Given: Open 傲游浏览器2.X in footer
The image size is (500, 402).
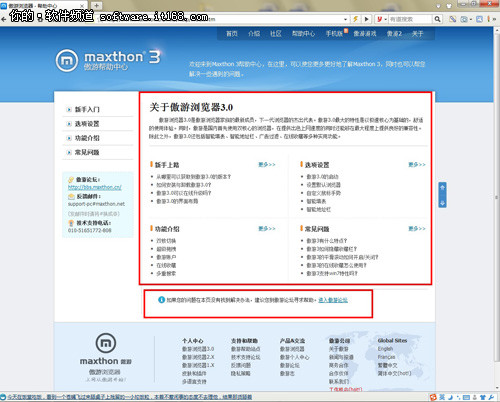Looking at the screenshot, I should pyautogui.click(x=198, y=357).
